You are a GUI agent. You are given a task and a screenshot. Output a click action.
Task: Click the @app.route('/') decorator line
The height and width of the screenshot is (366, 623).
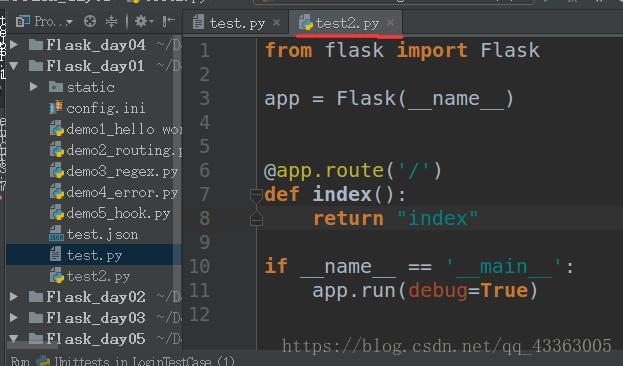point(353,170)
